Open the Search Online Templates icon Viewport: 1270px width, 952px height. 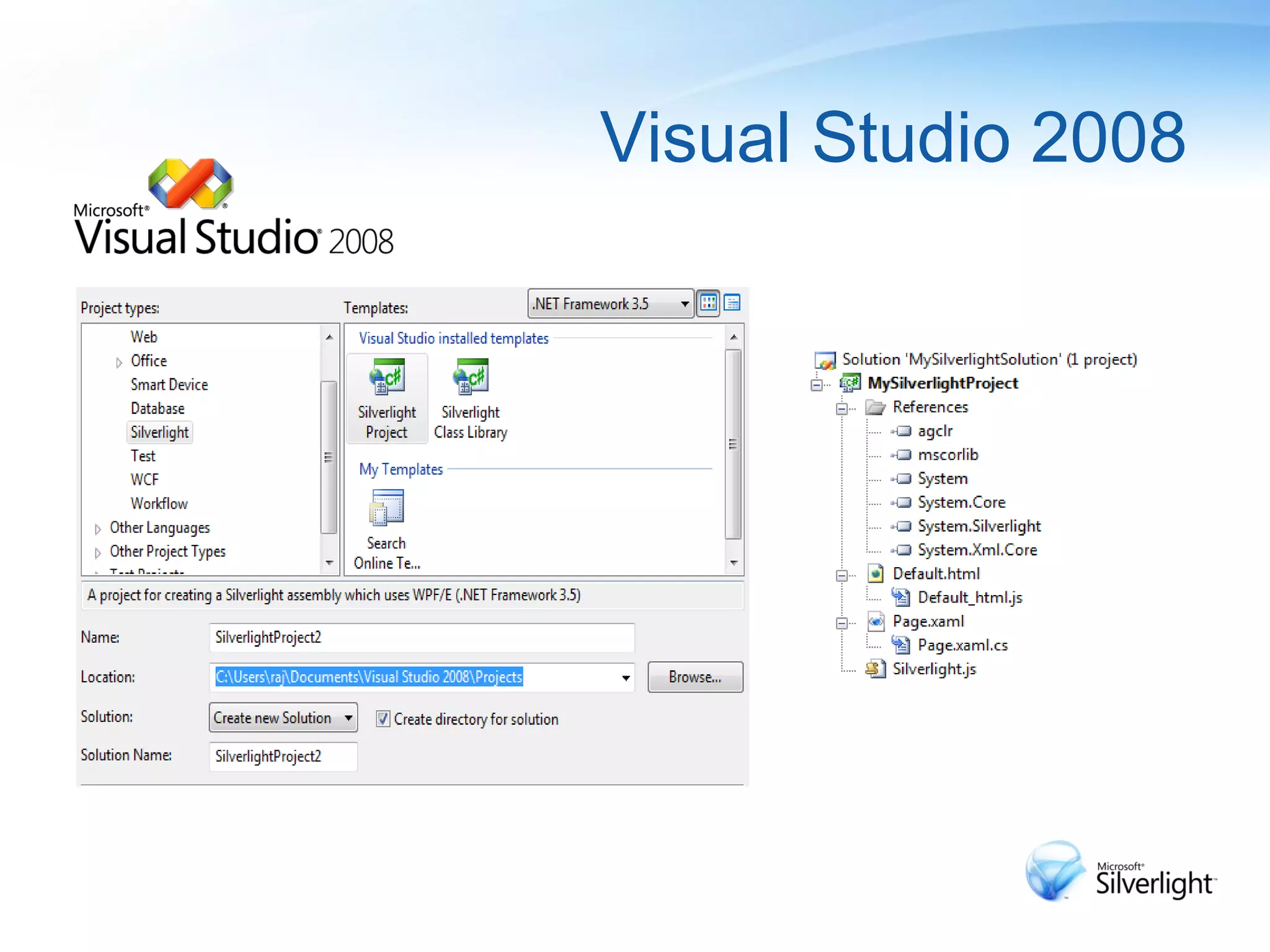coord(387,508)
